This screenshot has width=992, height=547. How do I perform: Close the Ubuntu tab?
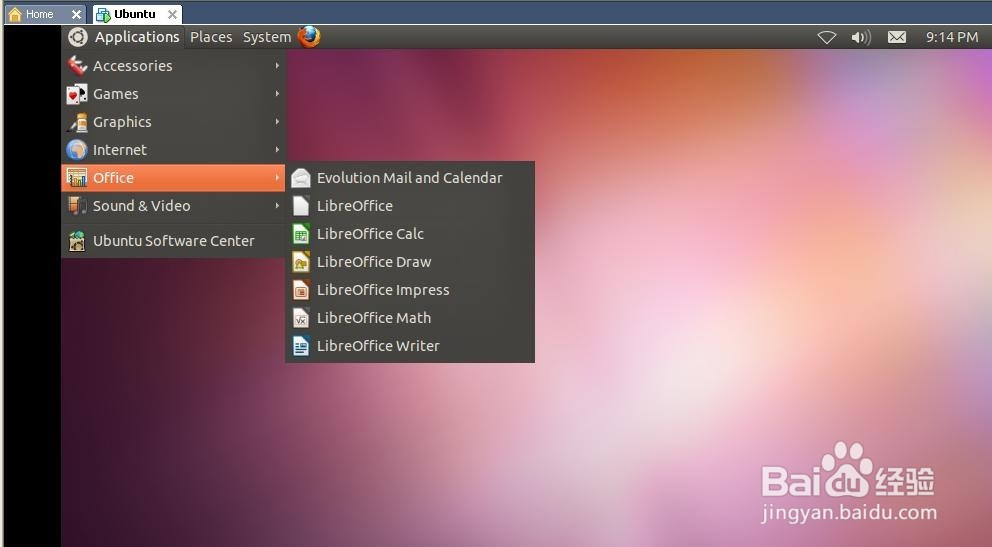[x=172, y=14]
